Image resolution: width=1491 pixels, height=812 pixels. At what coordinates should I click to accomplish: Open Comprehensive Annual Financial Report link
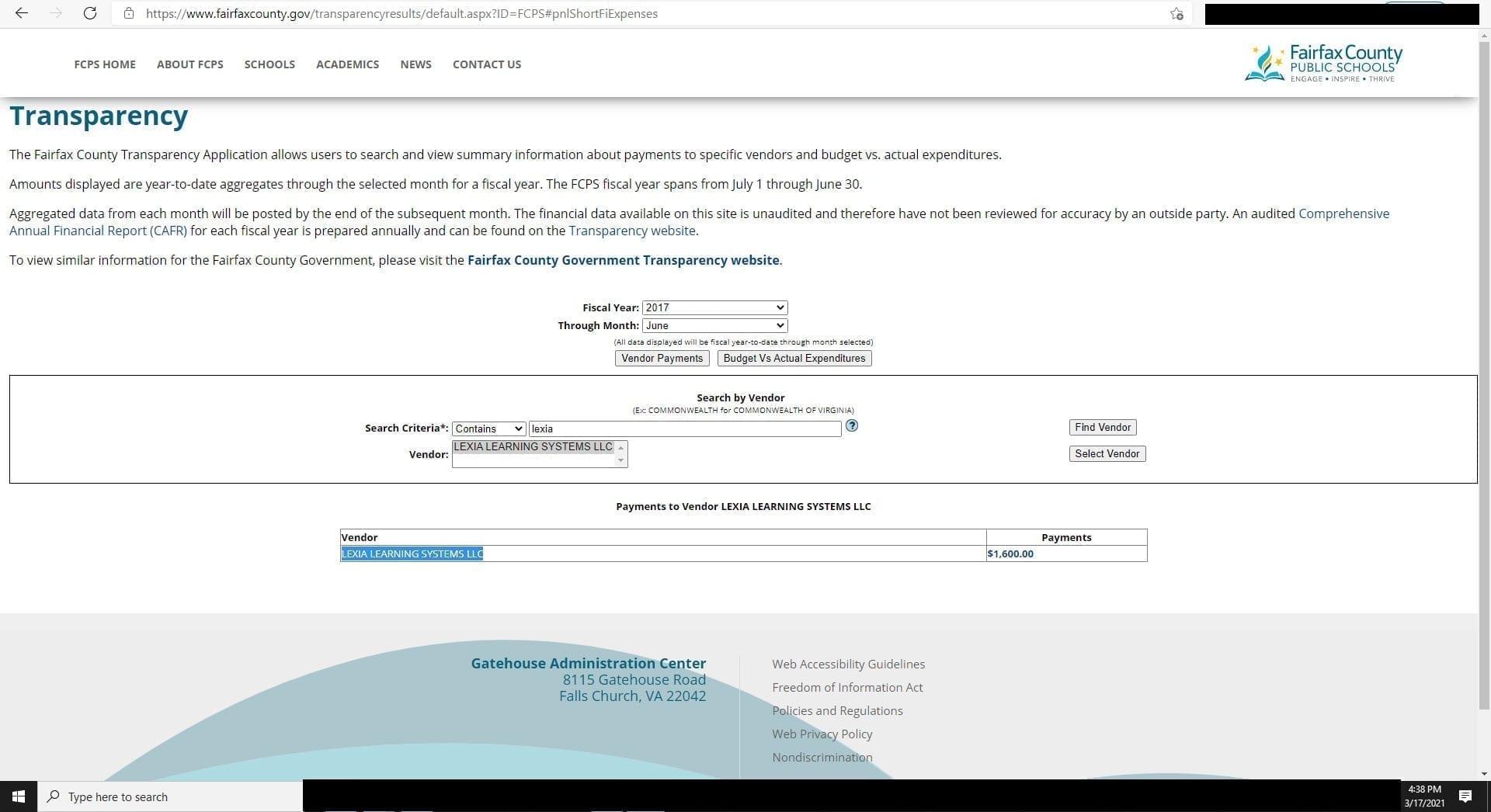(1343, 213)
